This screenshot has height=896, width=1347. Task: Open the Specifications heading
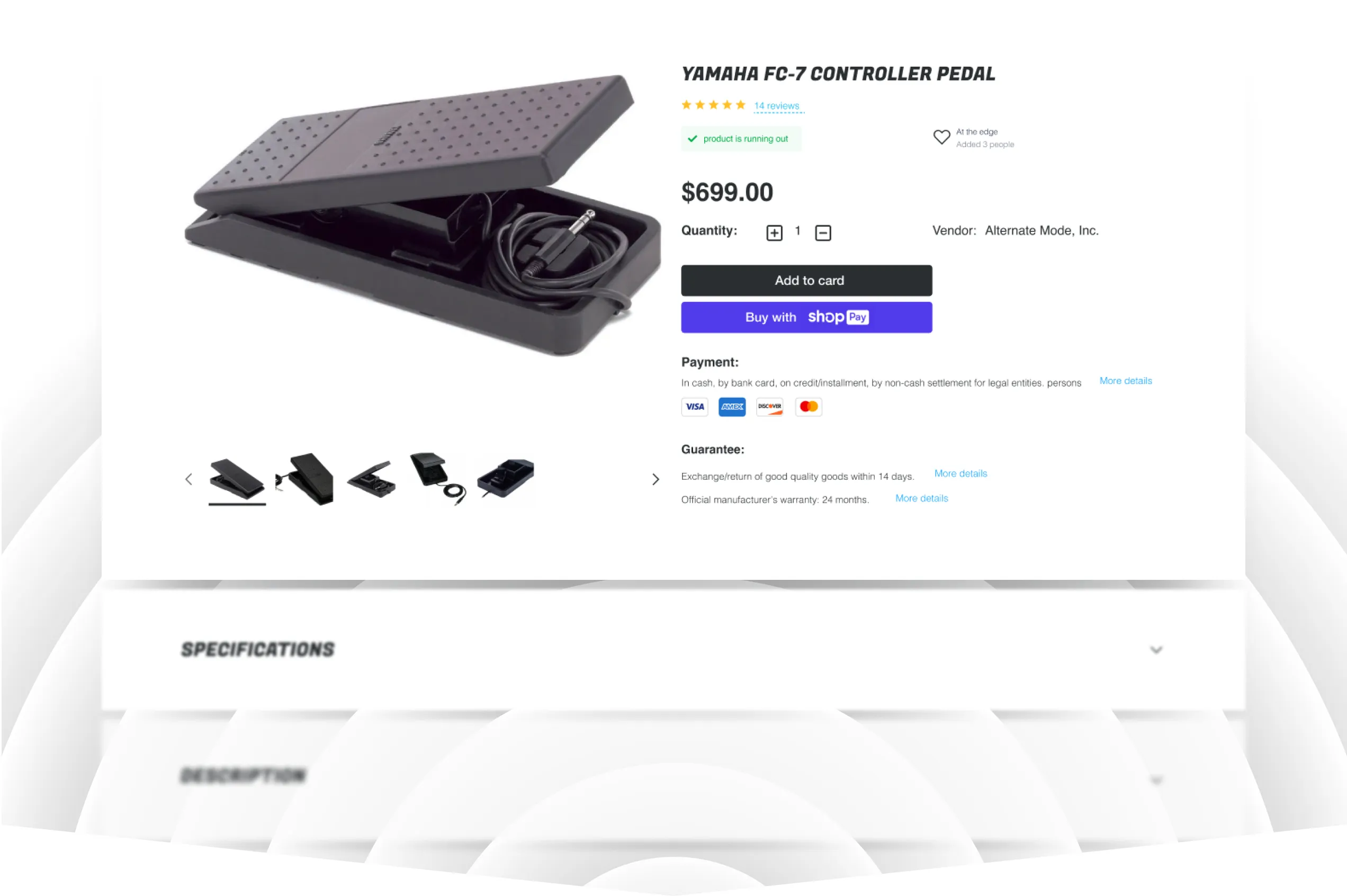(x=258, y=649)
